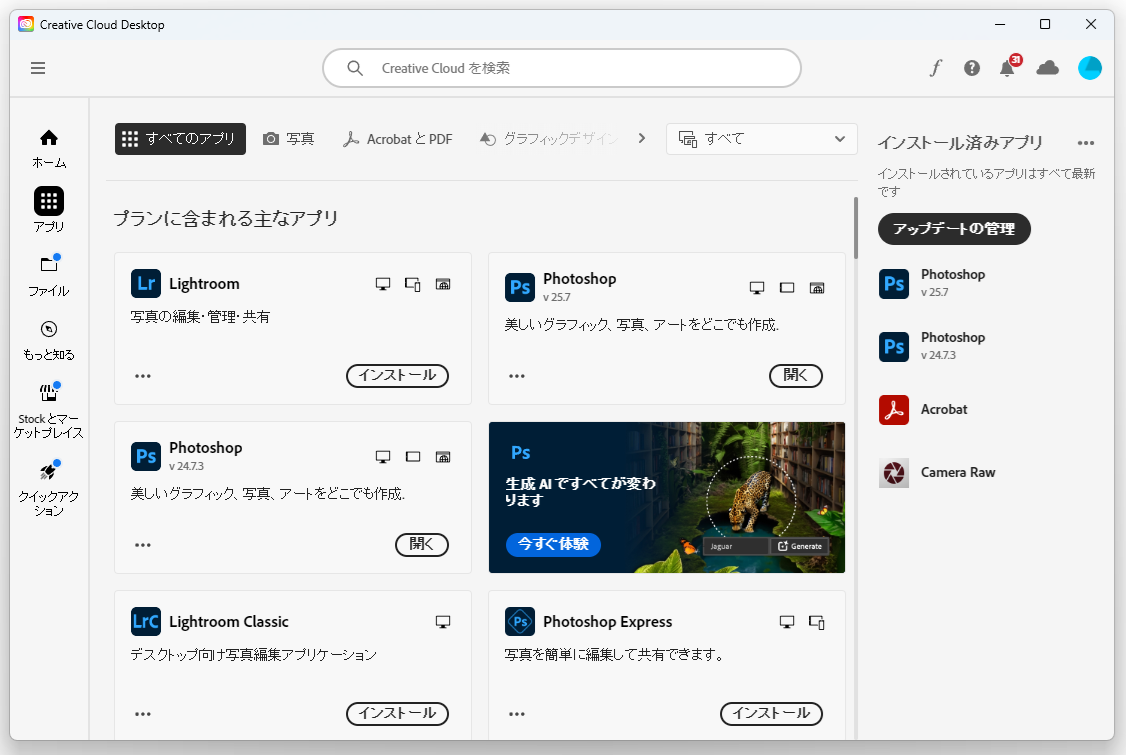
Task: Switch to the Photo (写真) tab
Action: point(289,139)
